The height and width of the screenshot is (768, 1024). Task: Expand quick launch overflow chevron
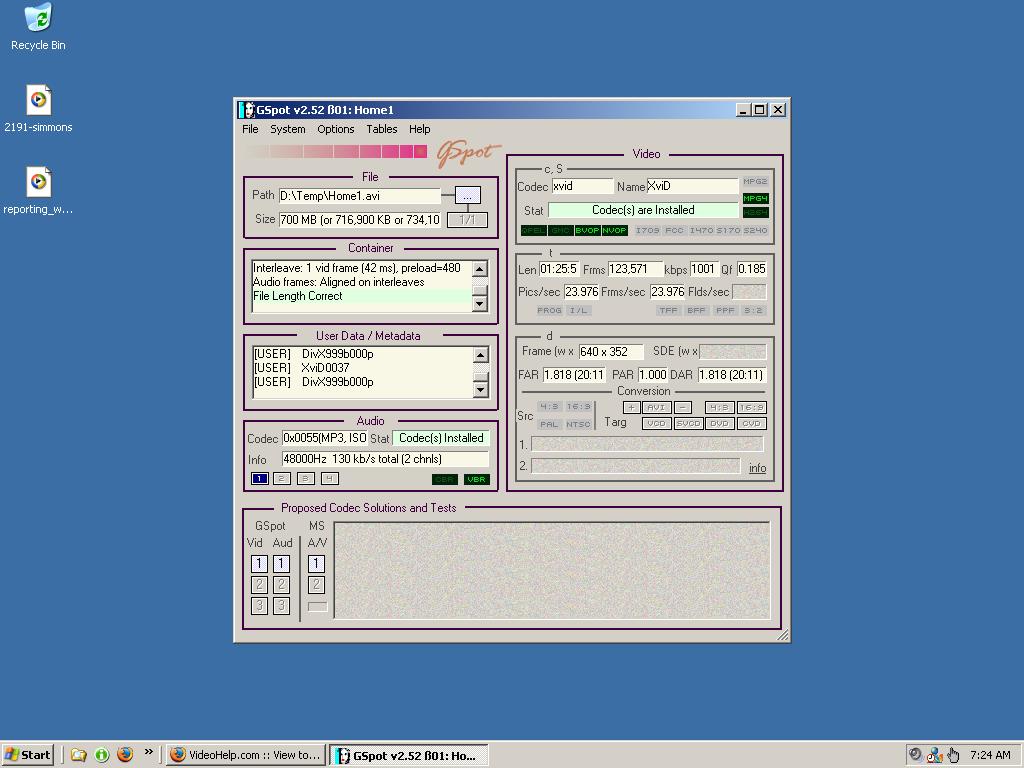149,752
